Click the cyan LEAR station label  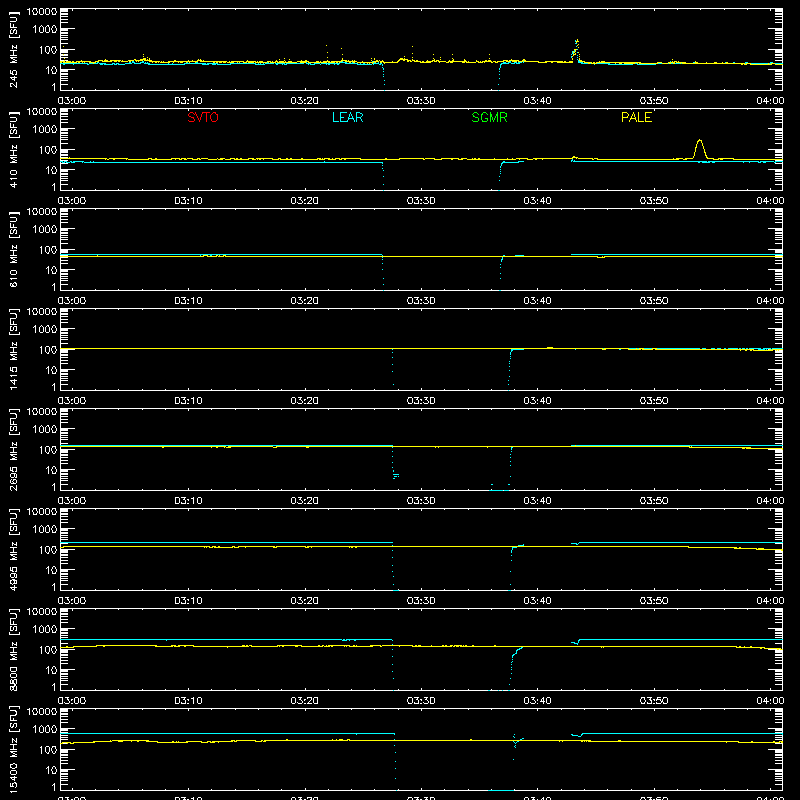coord(347,117)
